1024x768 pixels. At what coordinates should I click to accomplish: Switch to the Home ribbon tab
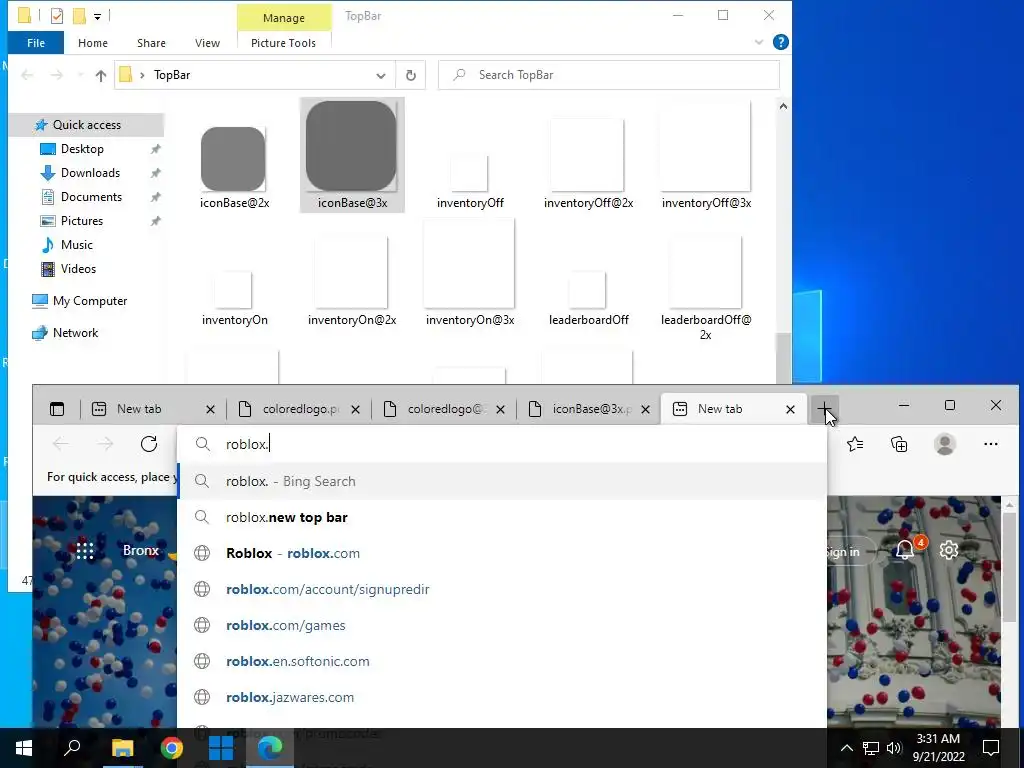(x=93, y=43)
